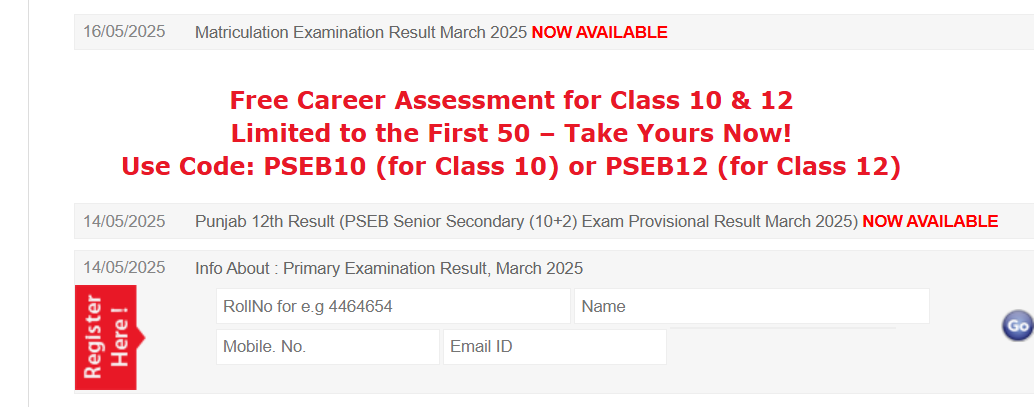Click the date beside Primary Examination info

coord(124,268)
